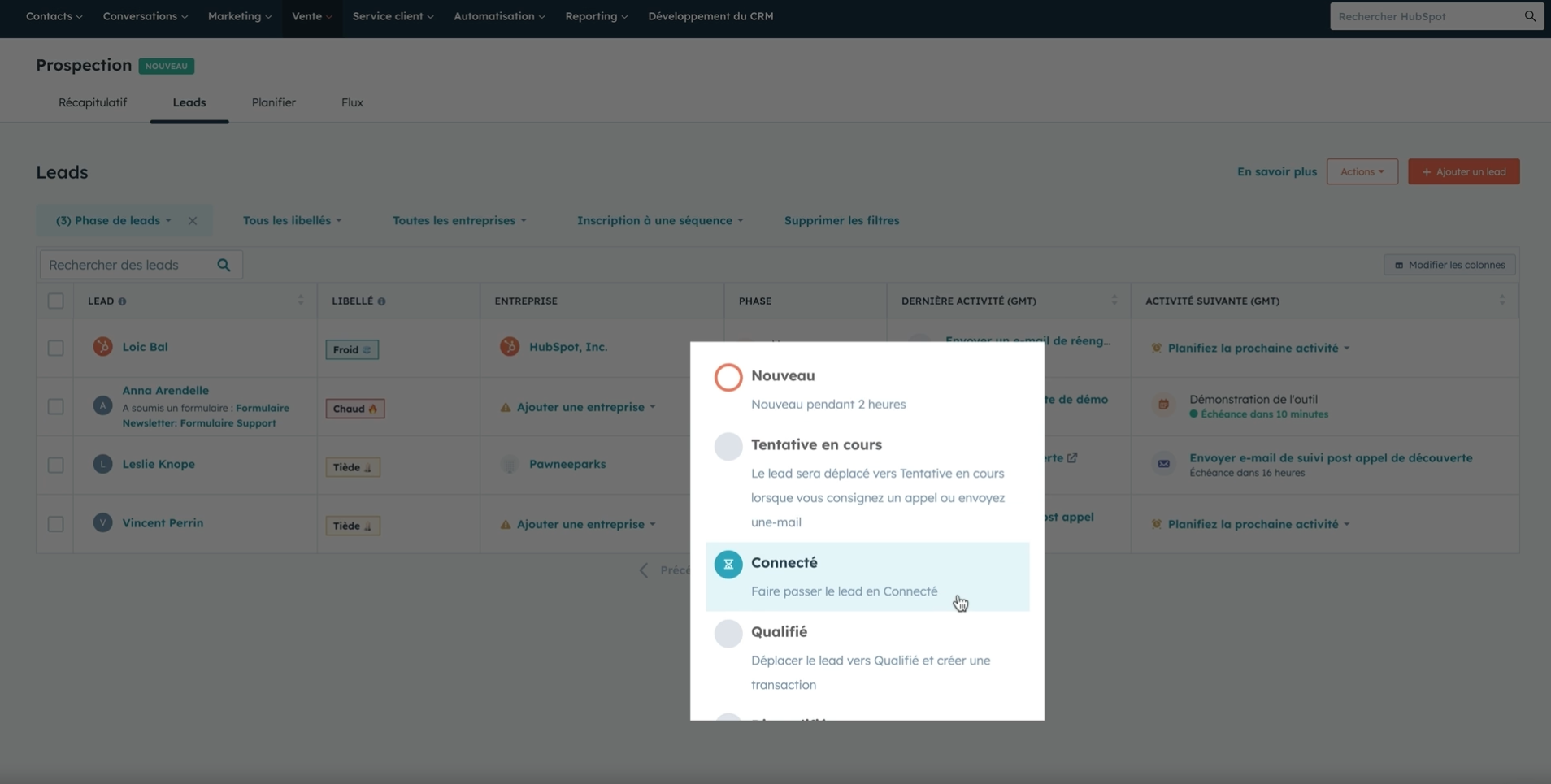The image size is (1551, 784).
Task: Click the HubSpot sprocket icon beside Loic Bal
Action: pos(102,347)
